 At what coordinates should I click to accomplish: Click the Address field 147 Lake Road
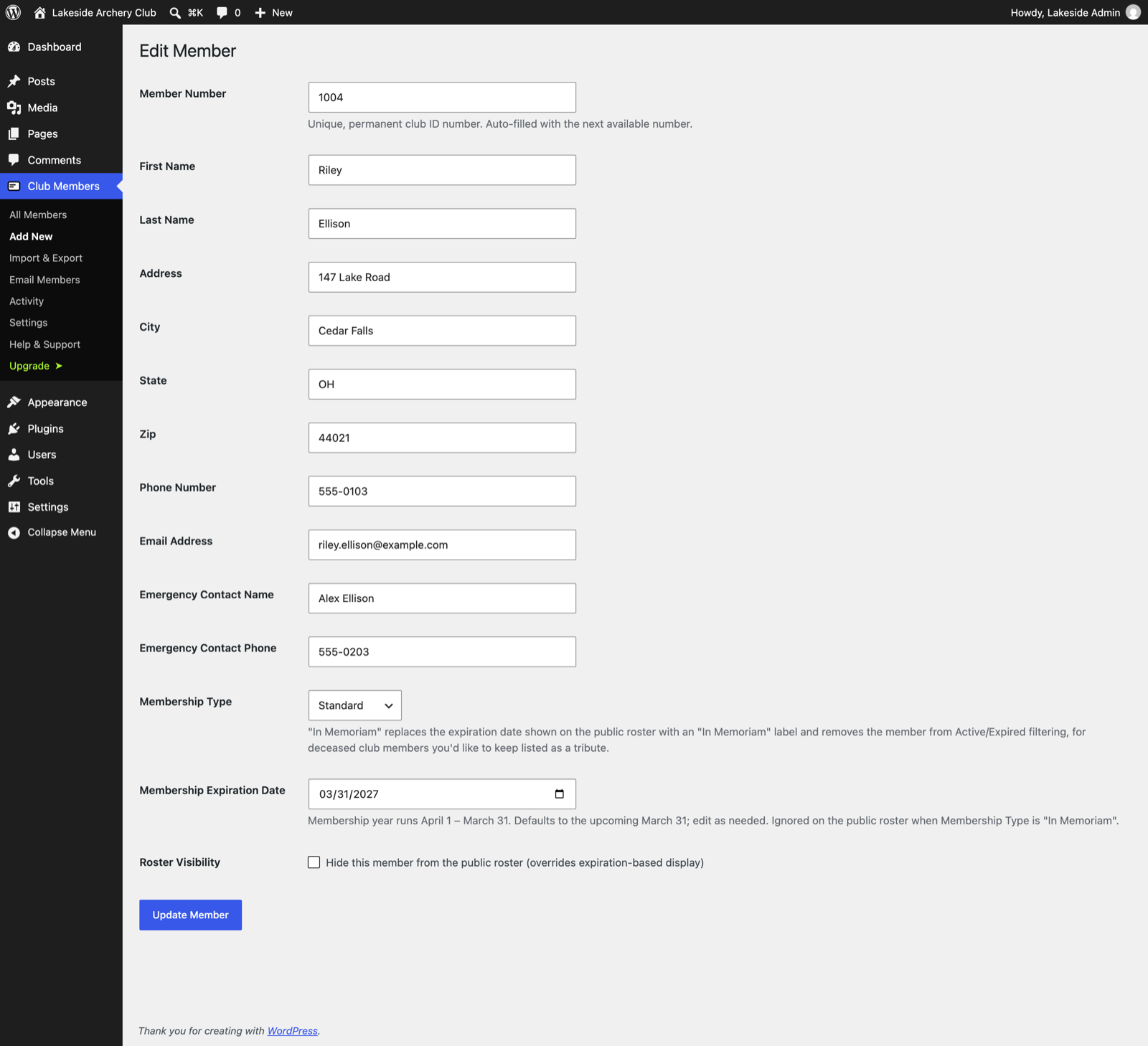pos(442,277)
